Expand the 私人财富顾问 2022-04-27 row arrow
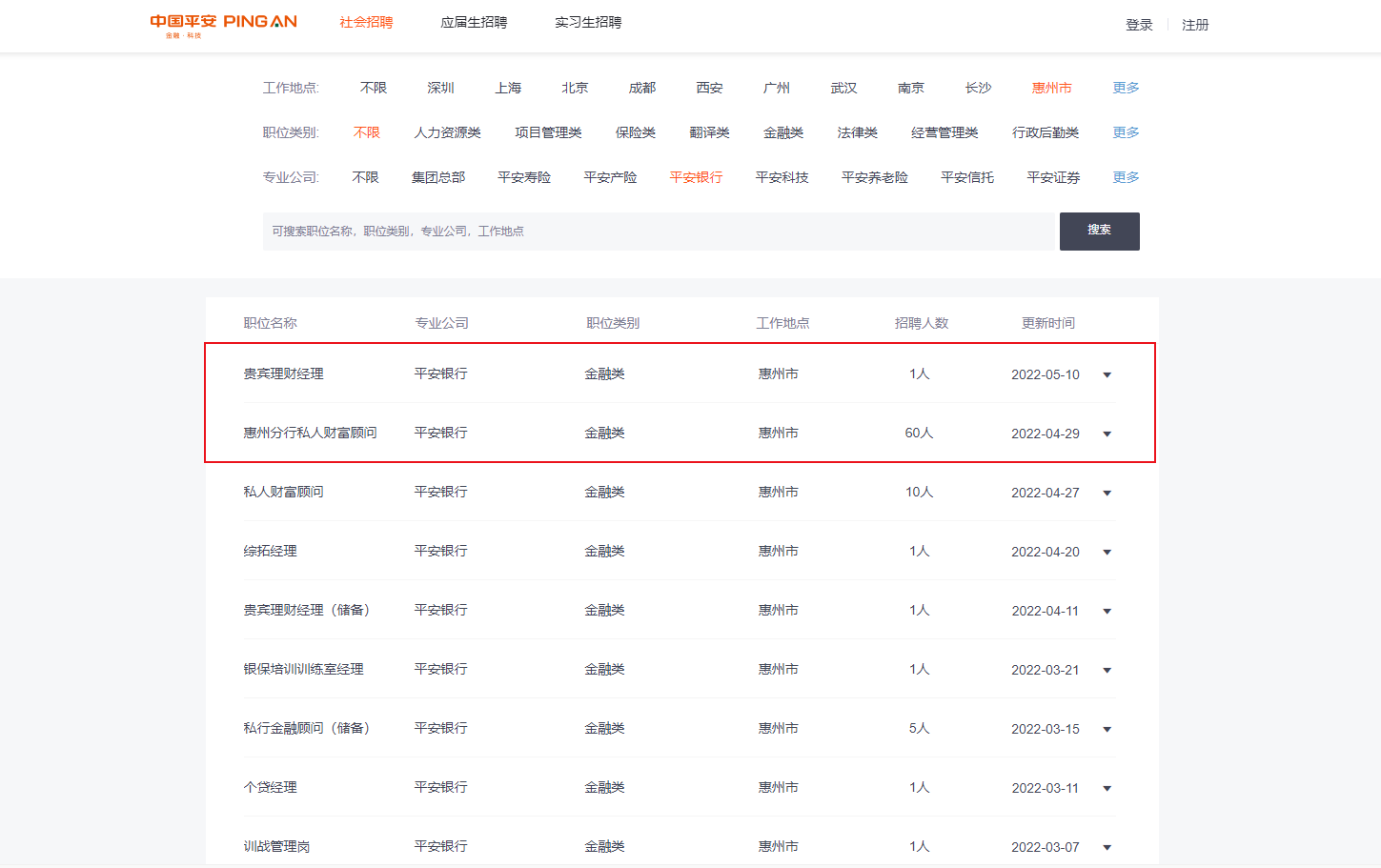The width and height of the screenshot is (1381, 868). [x=1107, y=494]
